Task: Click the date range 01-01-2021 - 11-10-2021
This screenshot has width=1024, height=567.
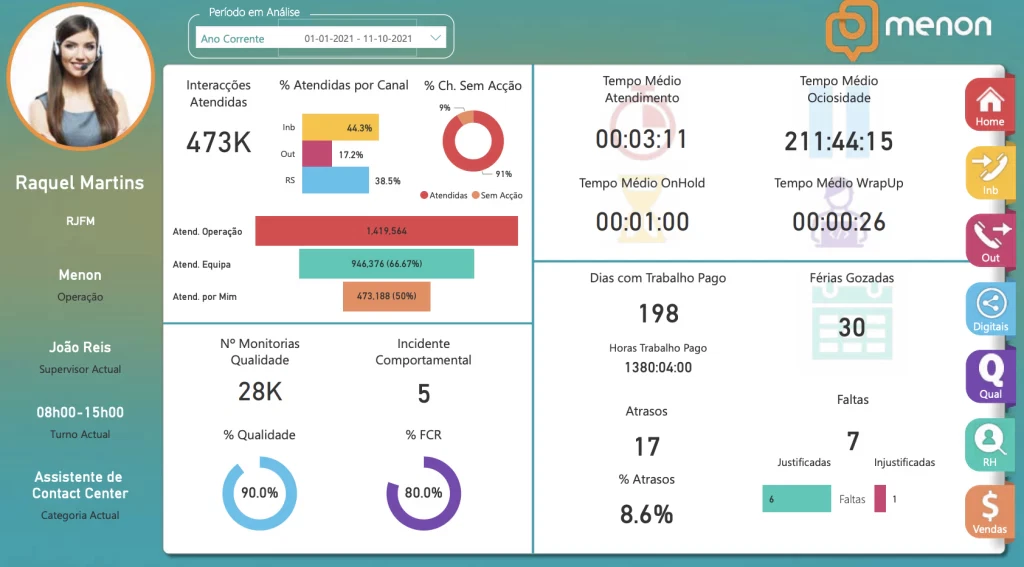Action: coord(358,39)
